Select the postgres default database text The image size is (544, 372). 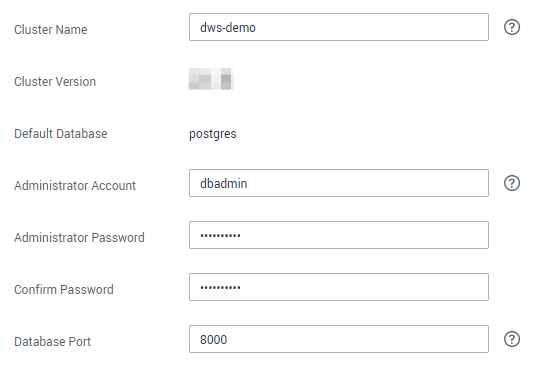[213, 134]
